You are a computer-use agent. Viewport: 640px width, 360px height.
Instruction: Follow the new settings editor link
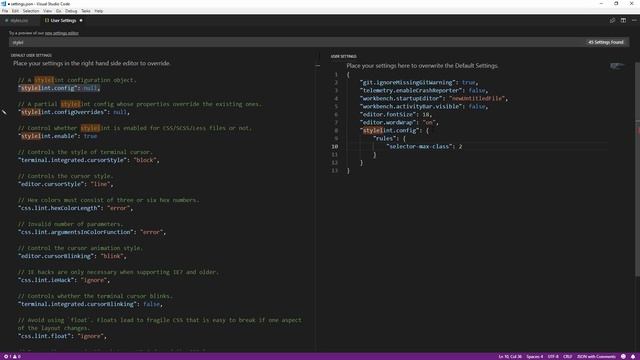tap(62, 33)
